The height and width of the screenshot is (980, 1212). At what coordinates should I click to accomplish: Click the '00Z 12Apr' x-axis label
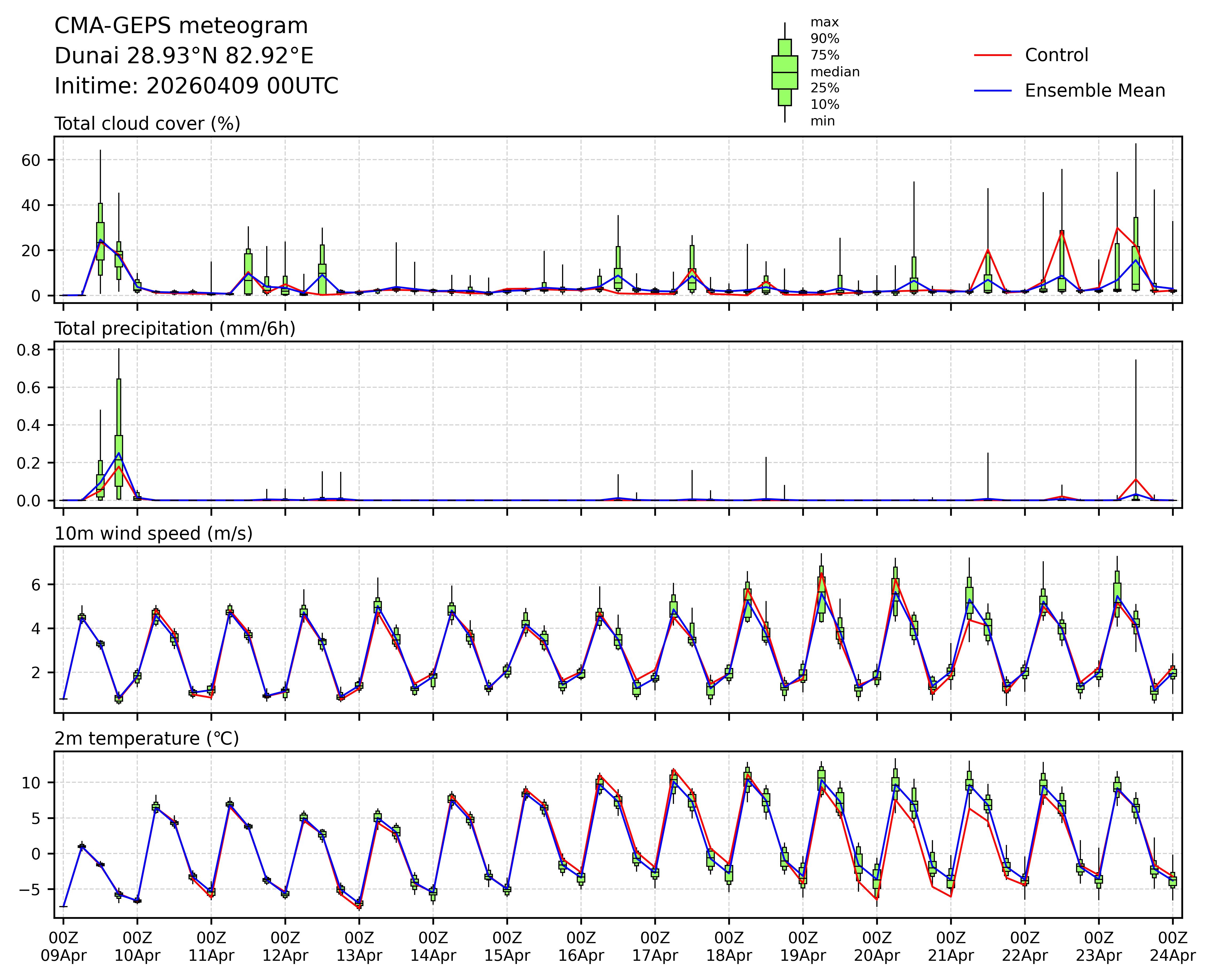285,947
